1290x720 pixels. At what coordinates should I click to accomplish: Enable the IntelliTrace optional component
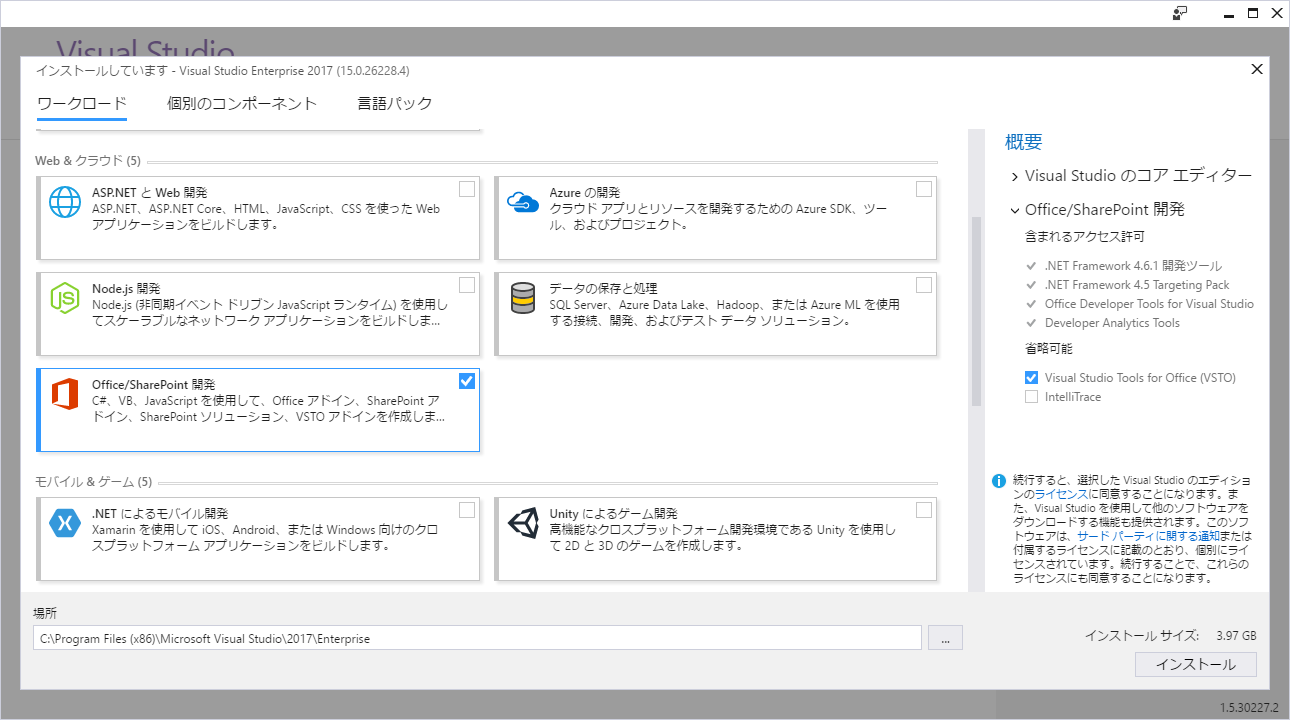[x=1031, y=397]
